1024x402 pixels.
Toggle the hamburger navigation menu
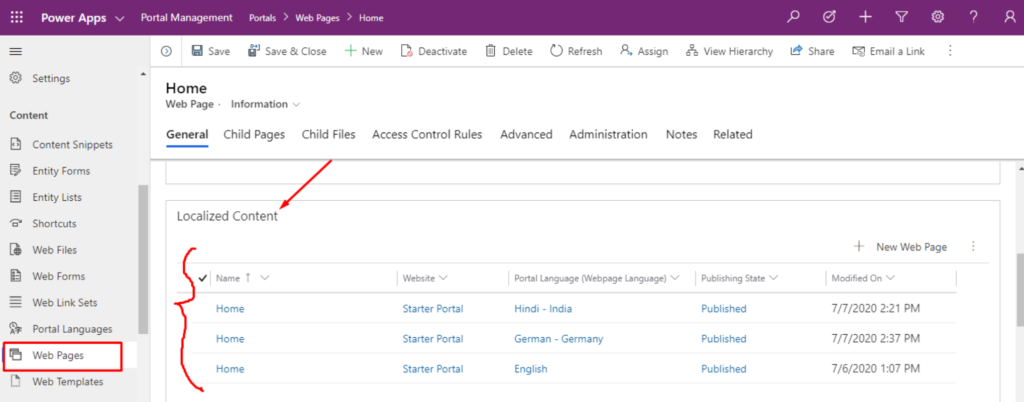[16, 52]
